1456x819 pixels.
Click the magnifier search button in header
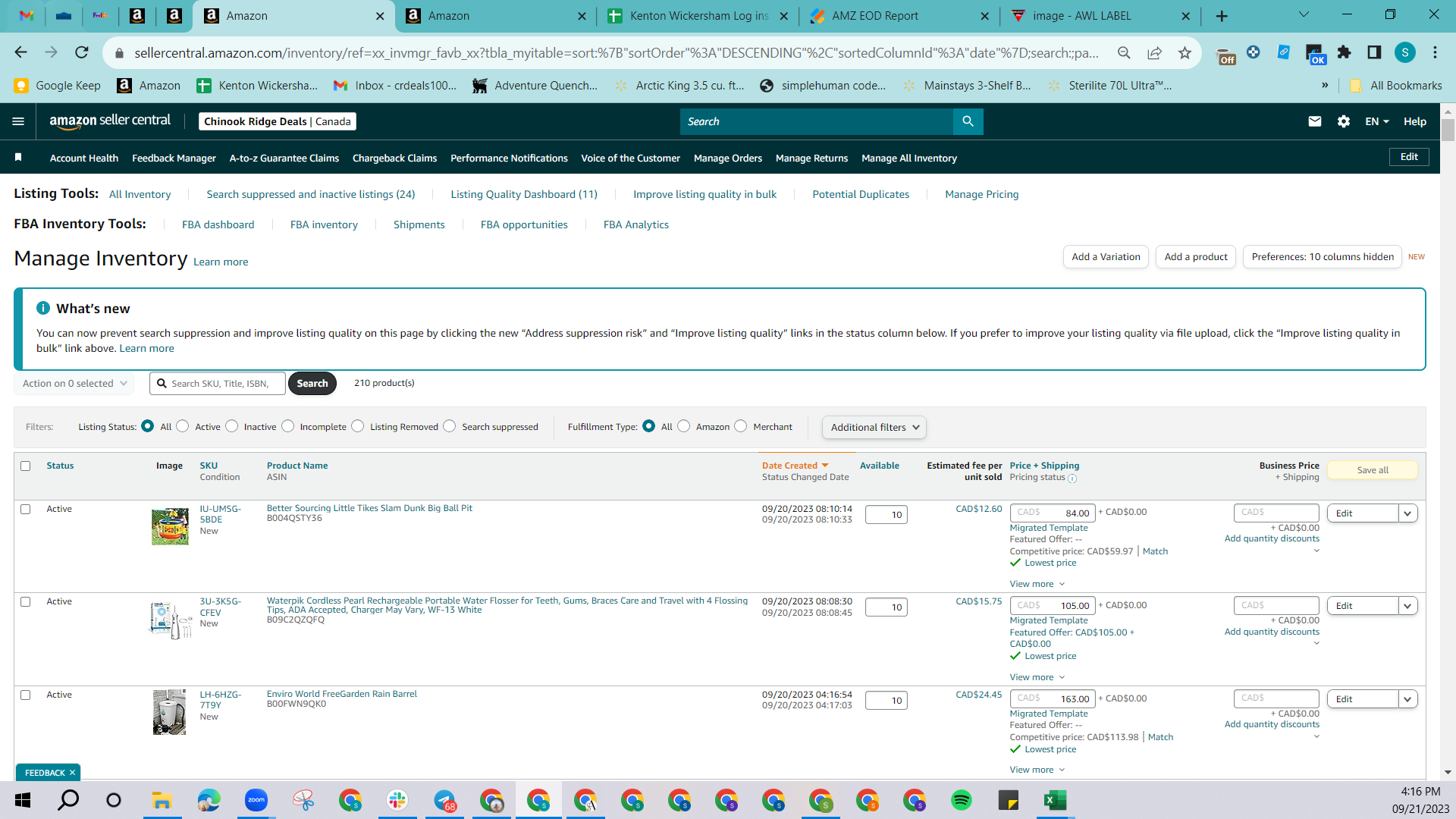coord(968,121)
